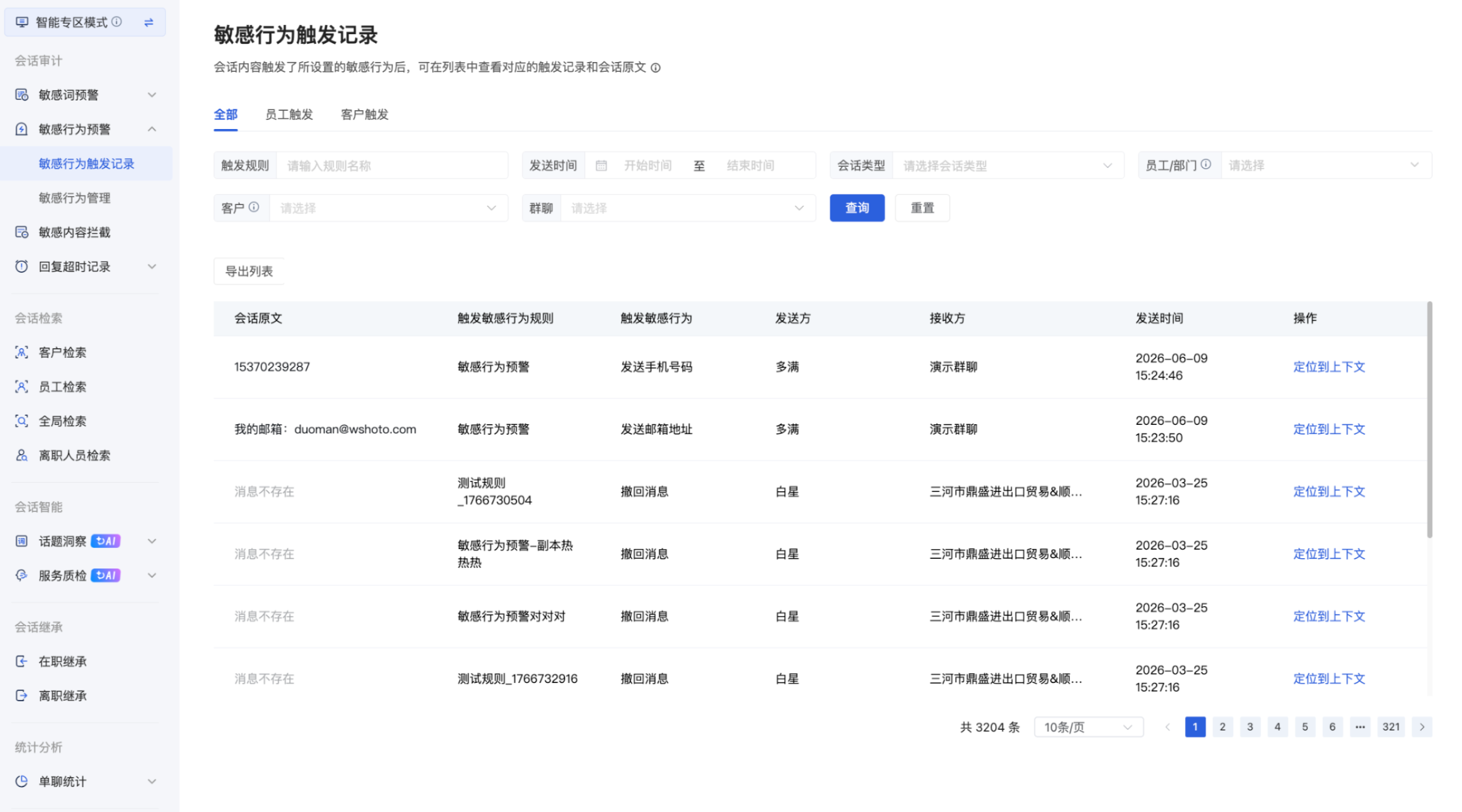The height and width of the screenshot is (812, 1462).
Task: Click the 话题洞察 sidebar icon
Action: click(22, 541)
